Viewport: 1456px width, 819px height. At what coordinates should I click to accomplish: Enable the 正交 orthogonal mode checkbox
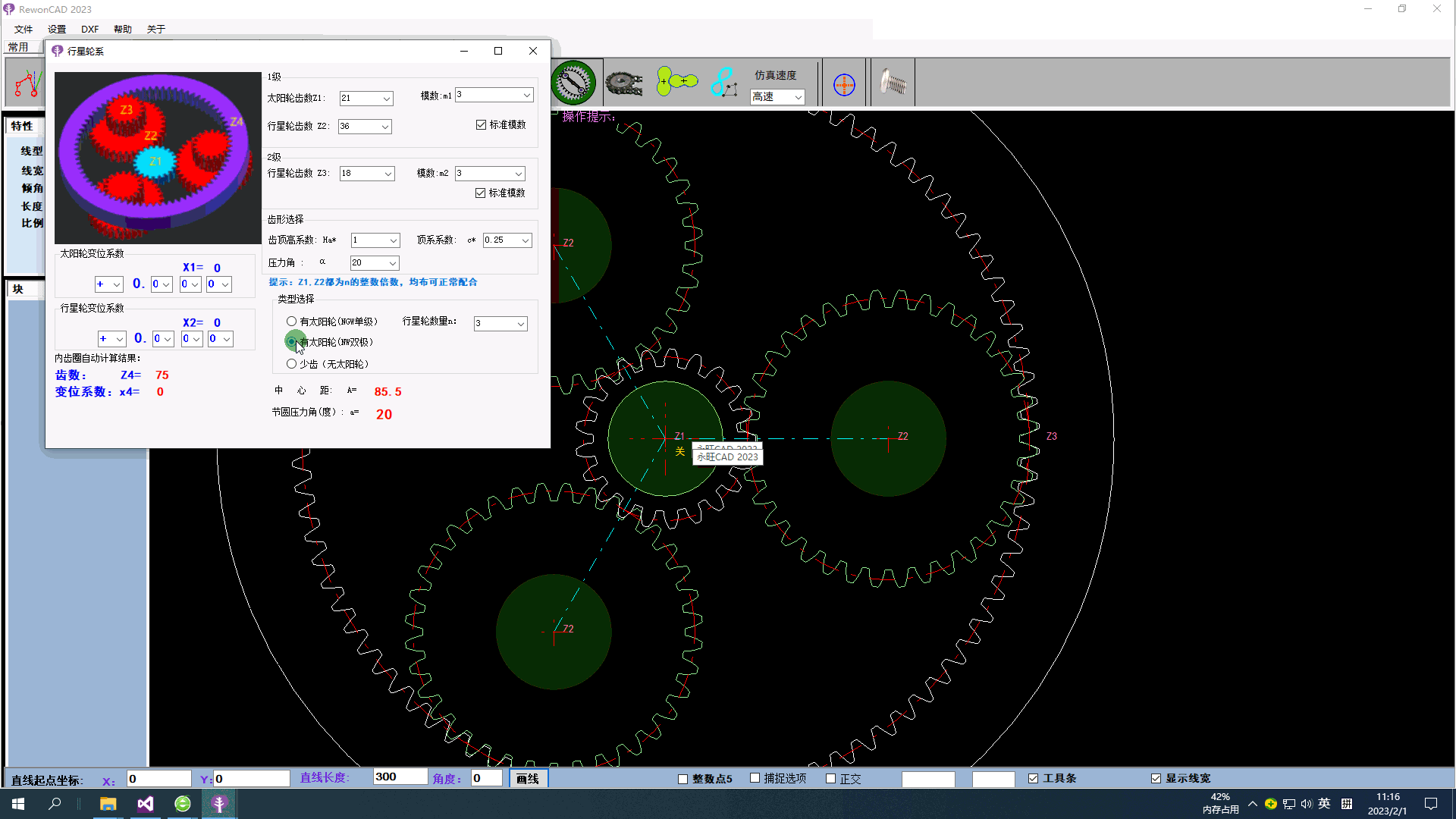pyautogui.click(x=831, y=778)
